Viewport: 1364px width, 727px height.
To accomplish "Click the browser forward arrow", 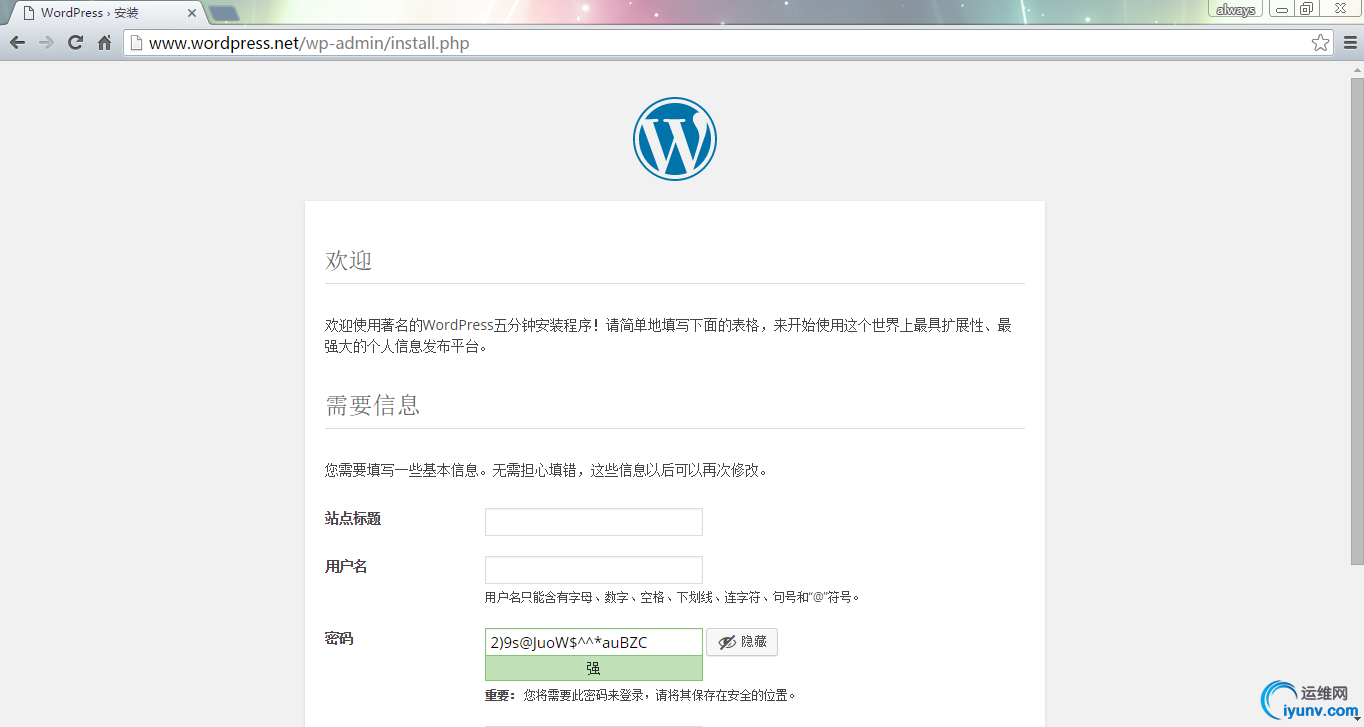I will pos(46,43).
